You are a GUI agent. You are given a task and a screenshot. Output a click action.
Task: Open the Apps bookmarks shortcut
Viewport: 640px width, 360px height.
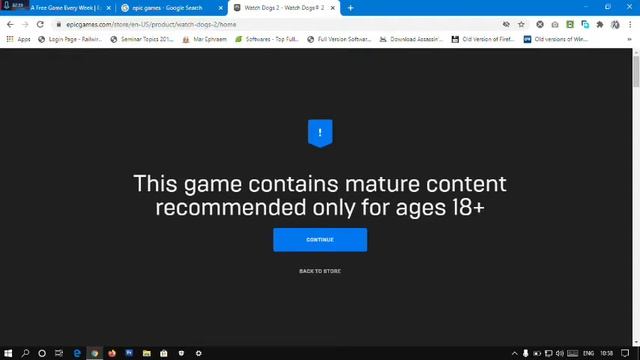click(18, 39)
